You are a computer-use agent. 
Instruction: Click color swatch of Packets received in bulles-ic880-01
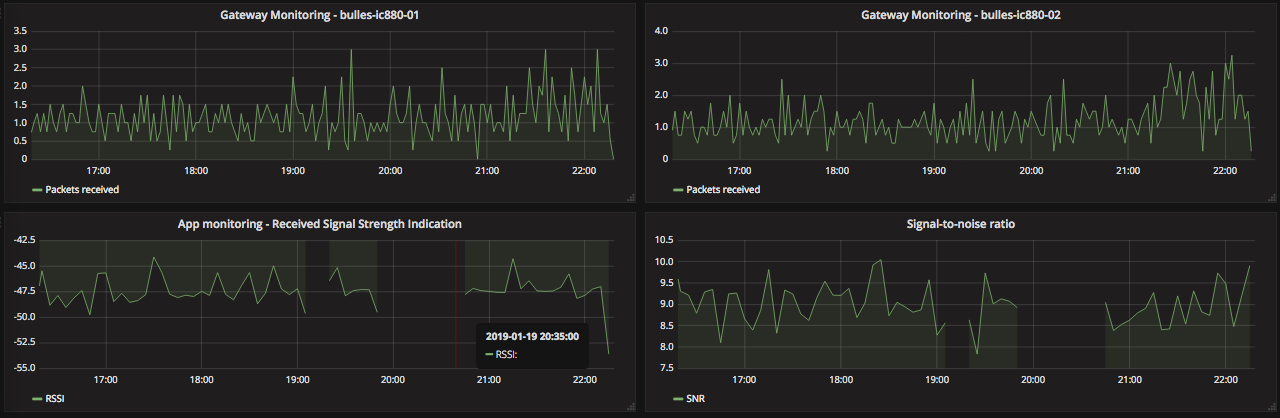[37, 189]
